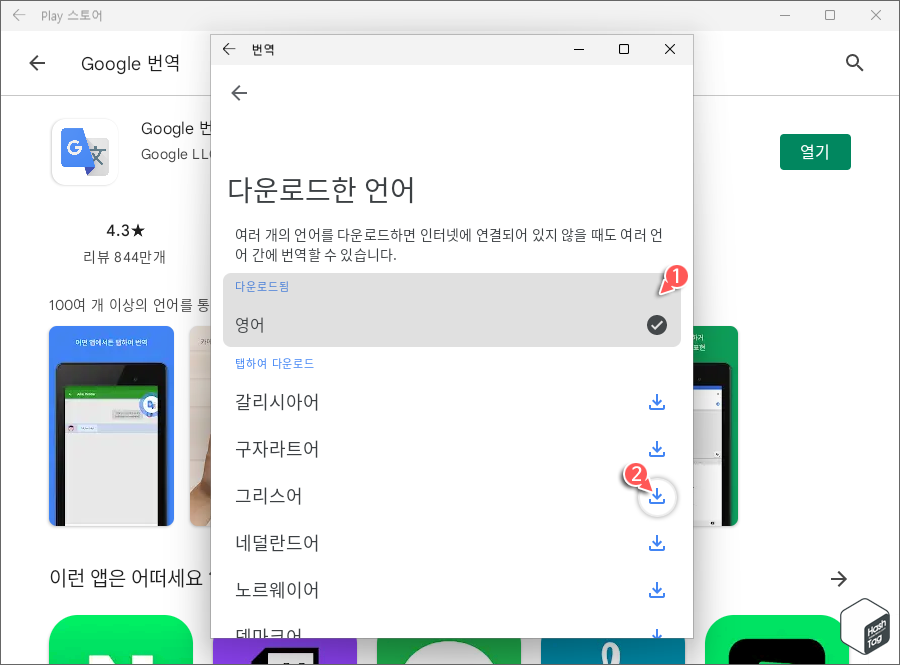View the 리뷰 844만개 reviews

tap(123, 257)
